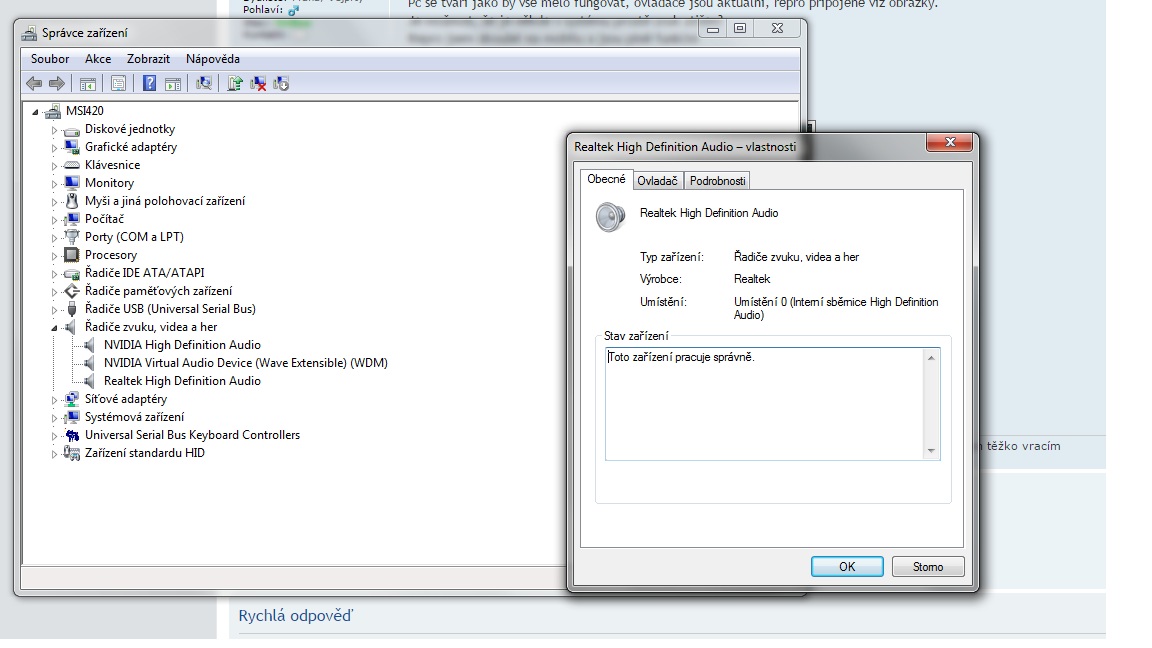Click the Diskové jednotky drive icon

pyautogui.click(x=71, y=130)
